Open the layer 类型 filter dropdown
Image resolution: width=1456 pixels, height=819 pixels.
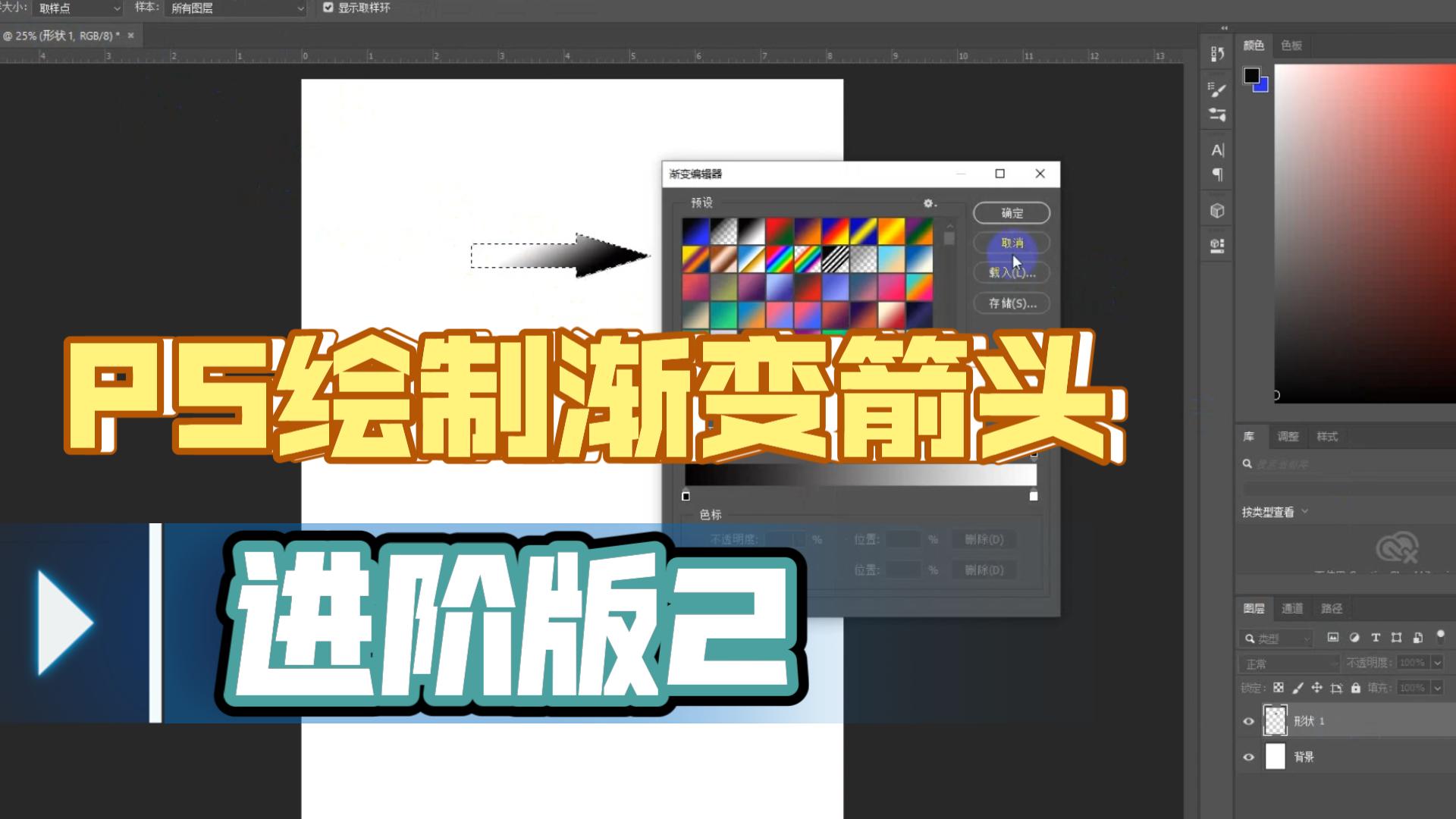click(1277, 639)
